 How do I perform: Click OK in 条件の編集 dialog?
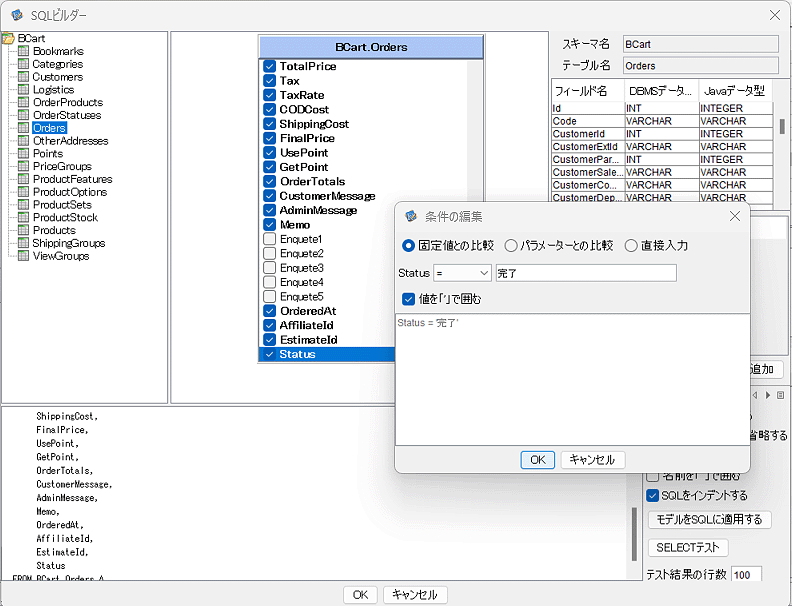point(537,460)
